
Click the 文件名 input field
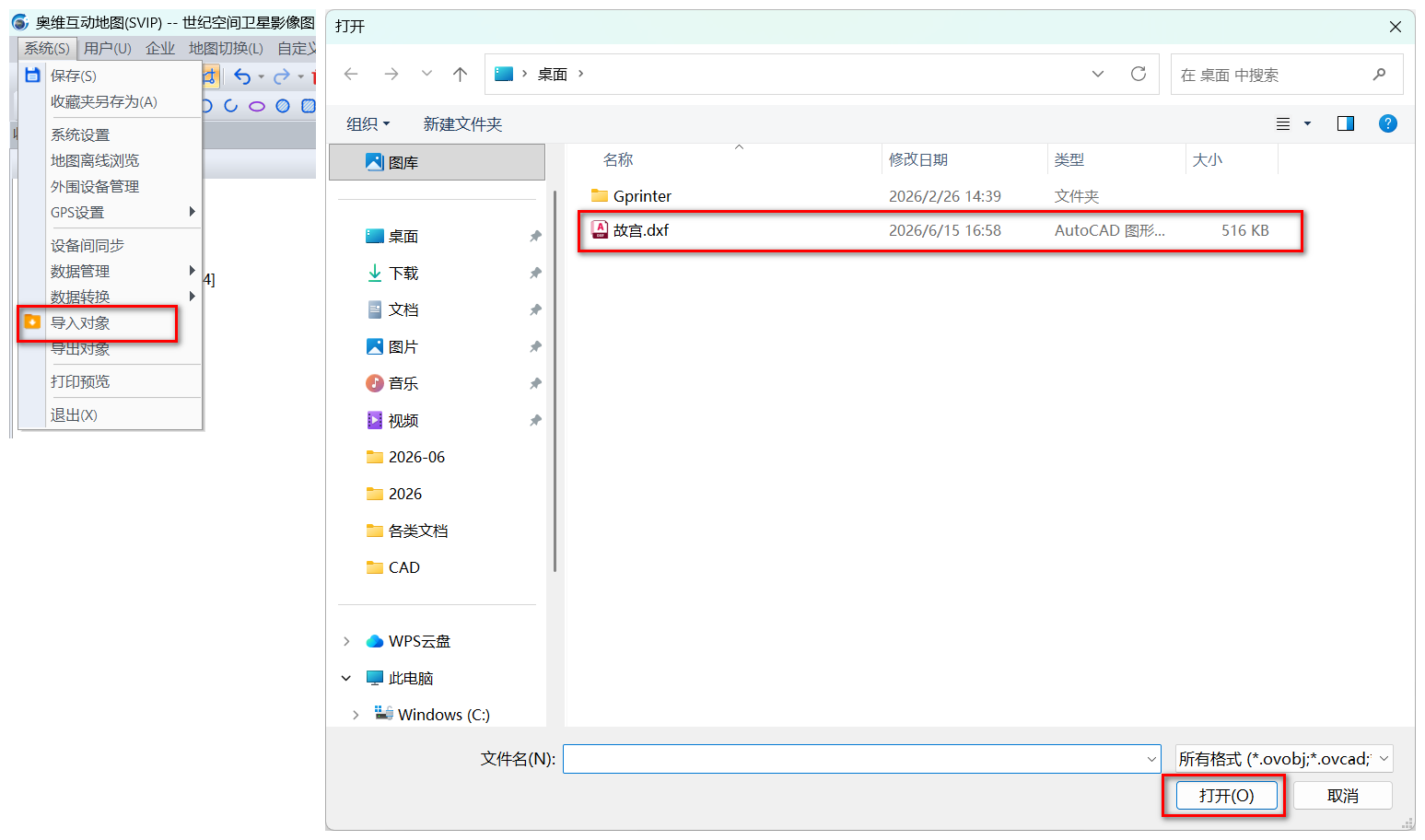pos(861,759)
